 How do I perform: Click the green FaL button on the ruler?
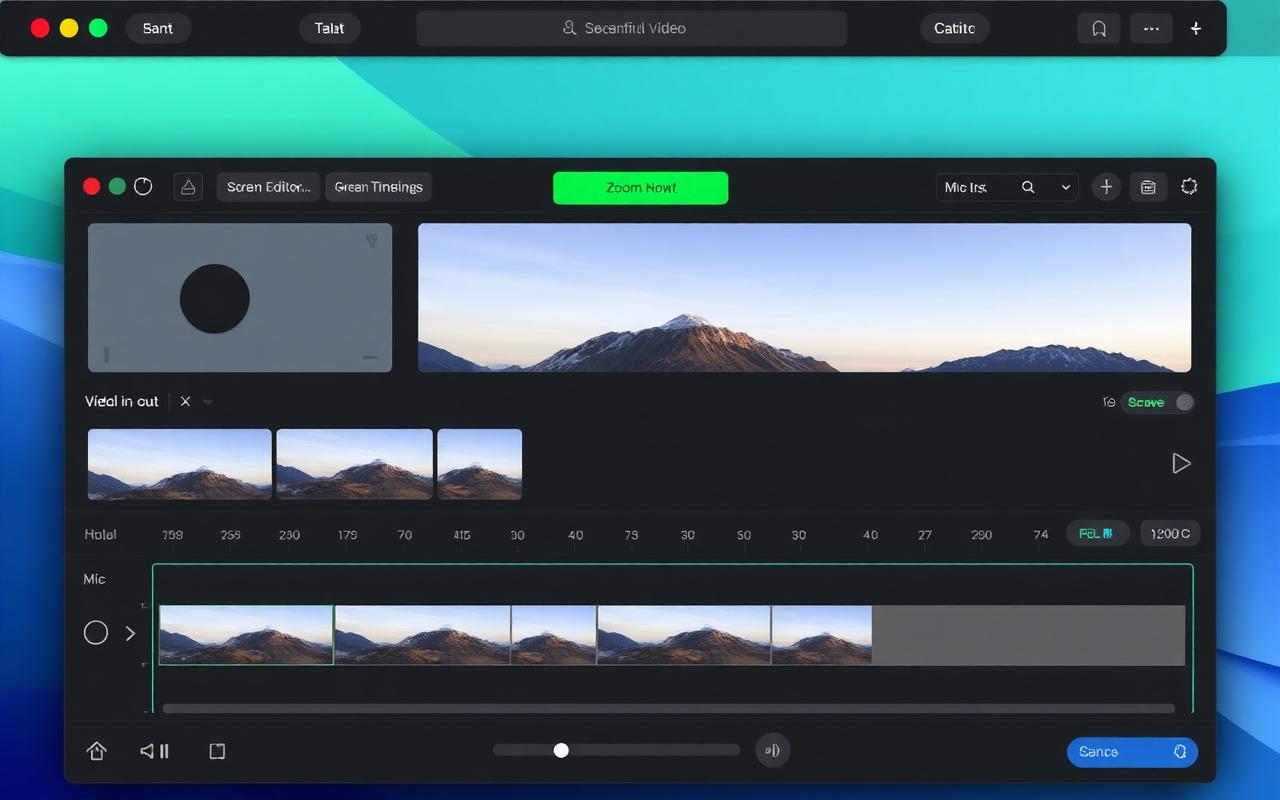click(x=1097, y=534)
